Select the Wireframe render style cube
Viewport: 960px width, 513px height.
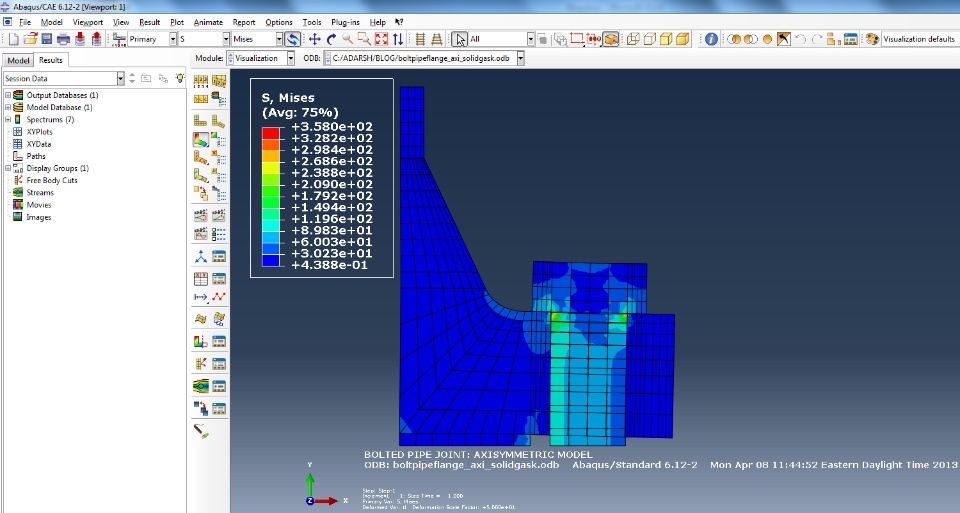633,39
